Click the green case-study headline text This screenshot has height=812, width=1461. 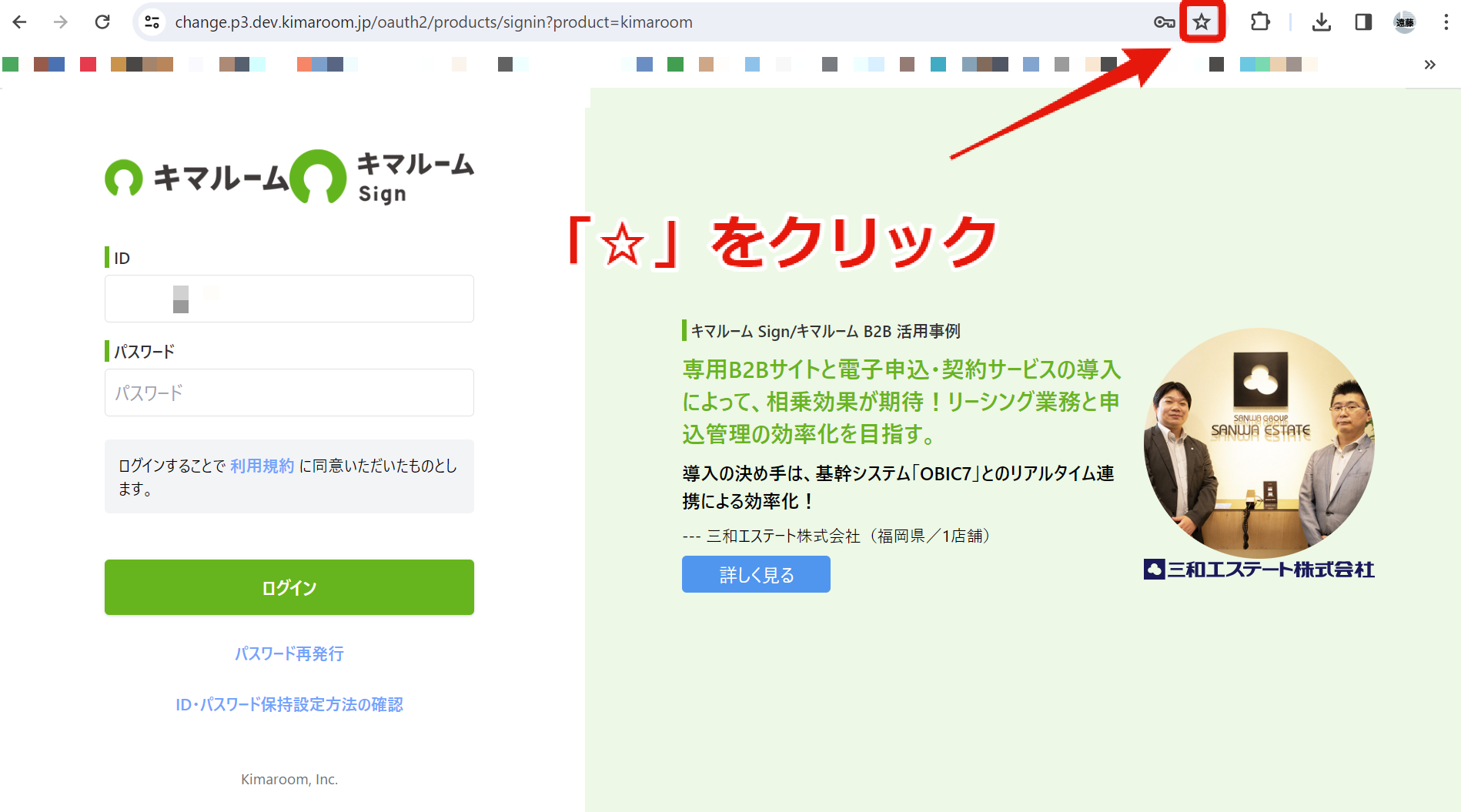pos(901,401)
